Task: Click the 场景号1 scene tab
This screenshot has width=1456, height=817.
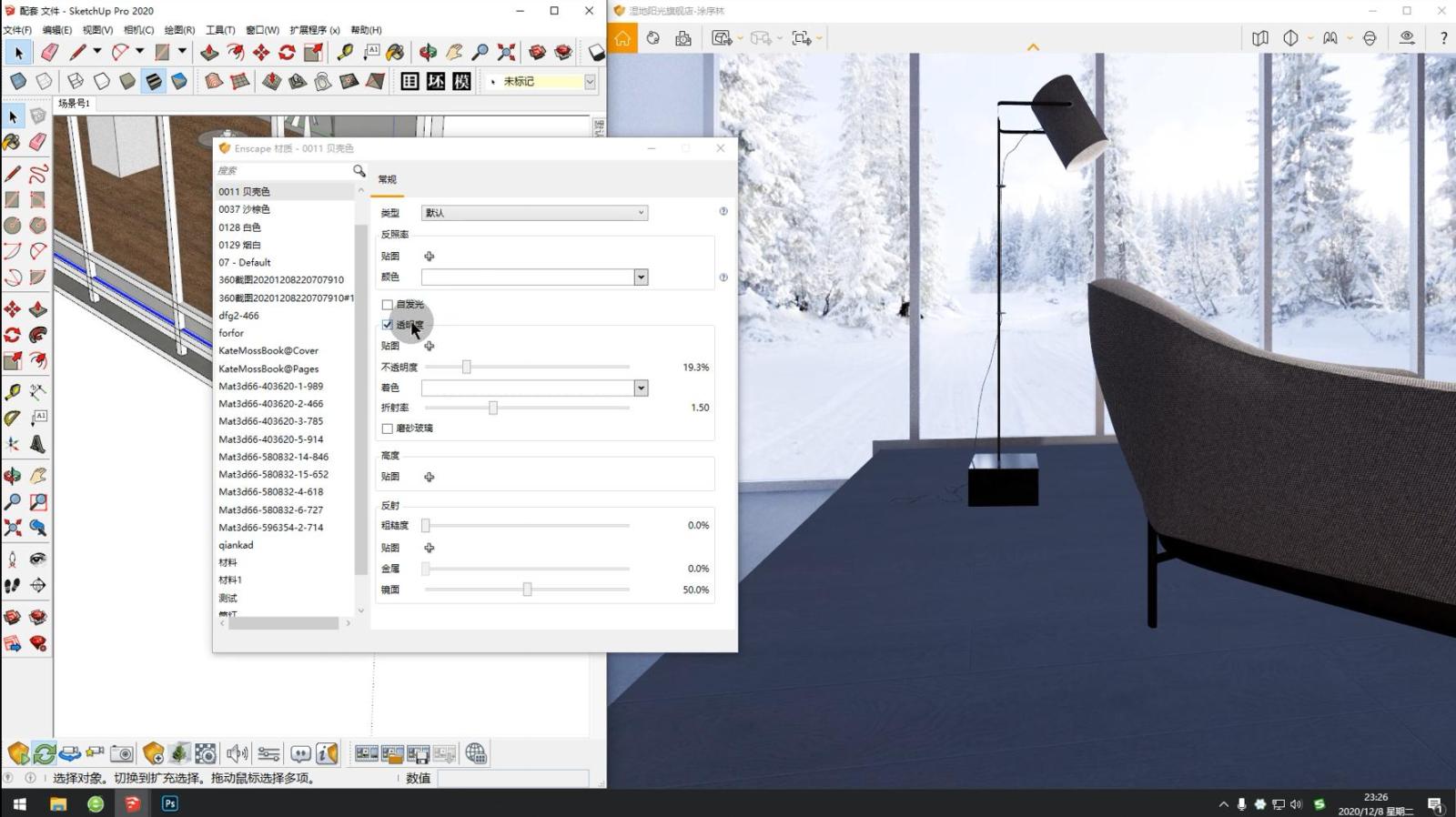Action: (74, 104)
